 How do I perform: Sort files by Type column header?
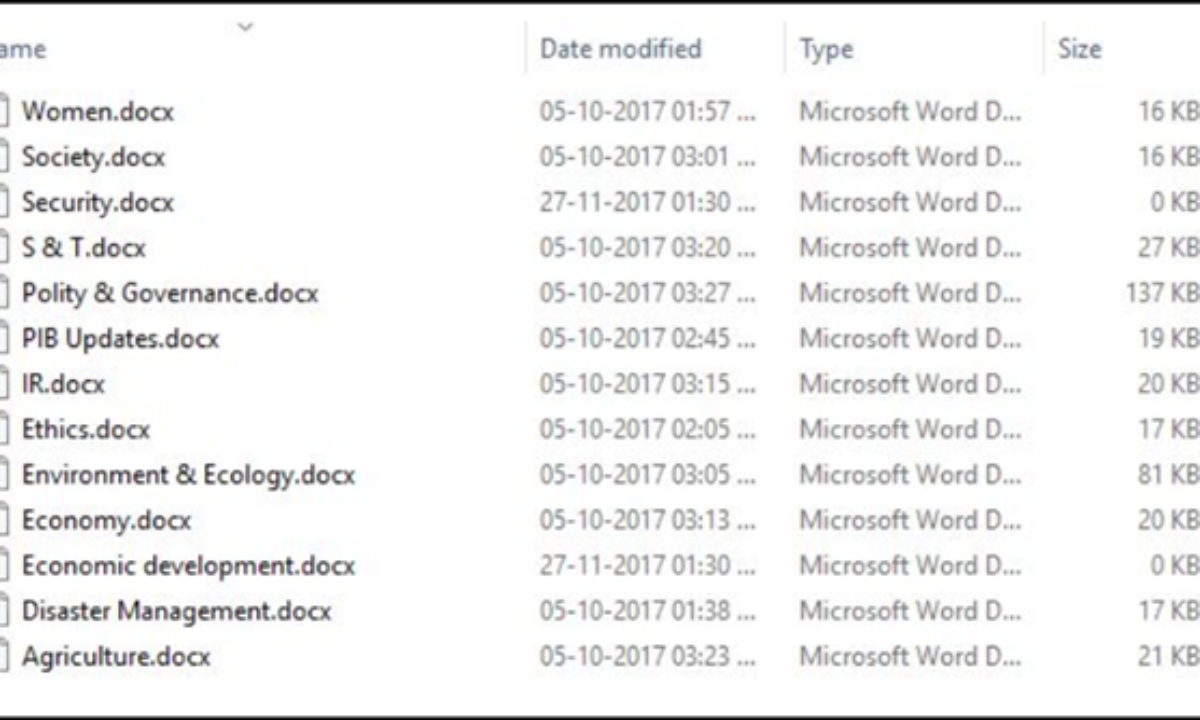pos(826,49)
